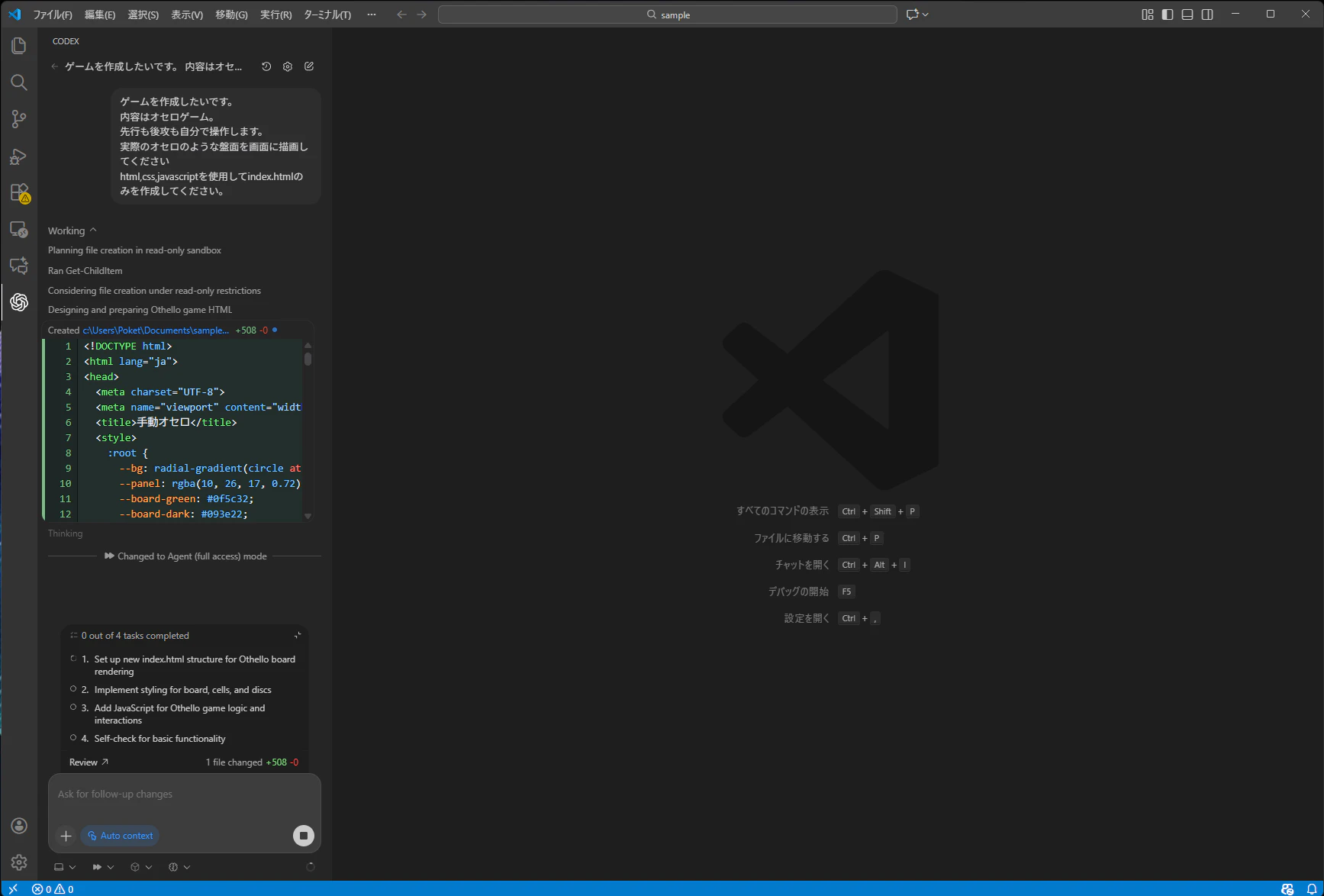Select task 'Implement styling for board, cells, and discs'
This screenshot has width=1324, height=896.
click(183, 690)
